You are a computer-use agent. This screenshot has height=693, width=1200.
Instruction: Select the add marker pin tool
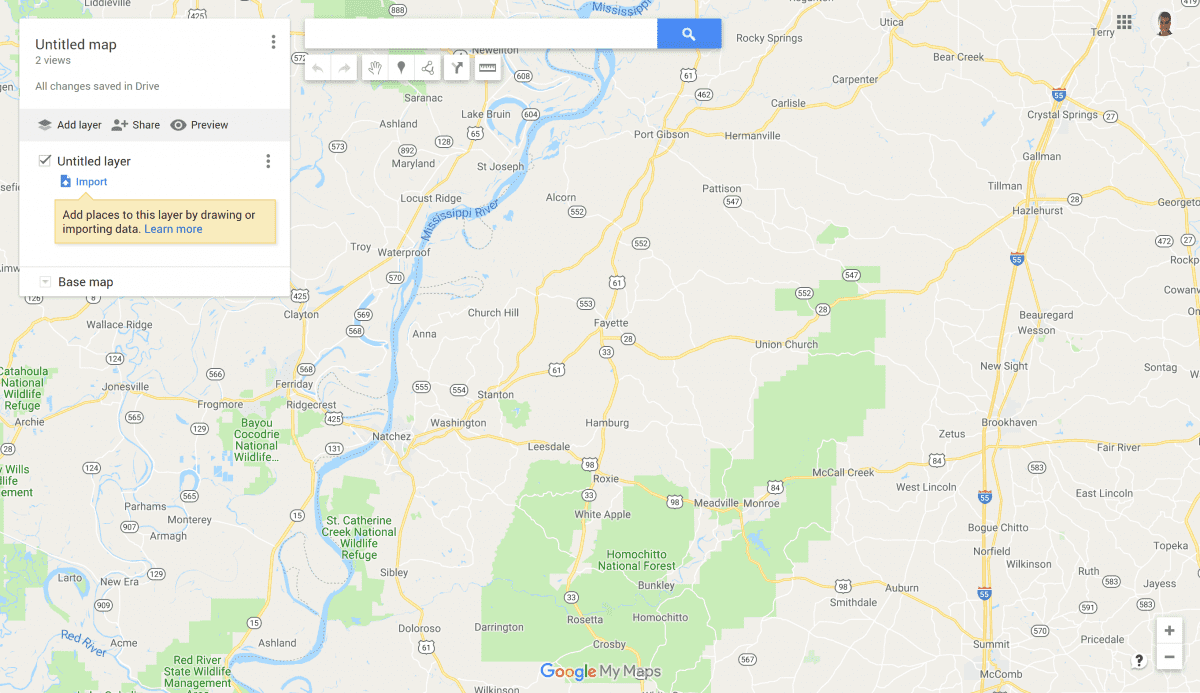click(x=402, y=68)
